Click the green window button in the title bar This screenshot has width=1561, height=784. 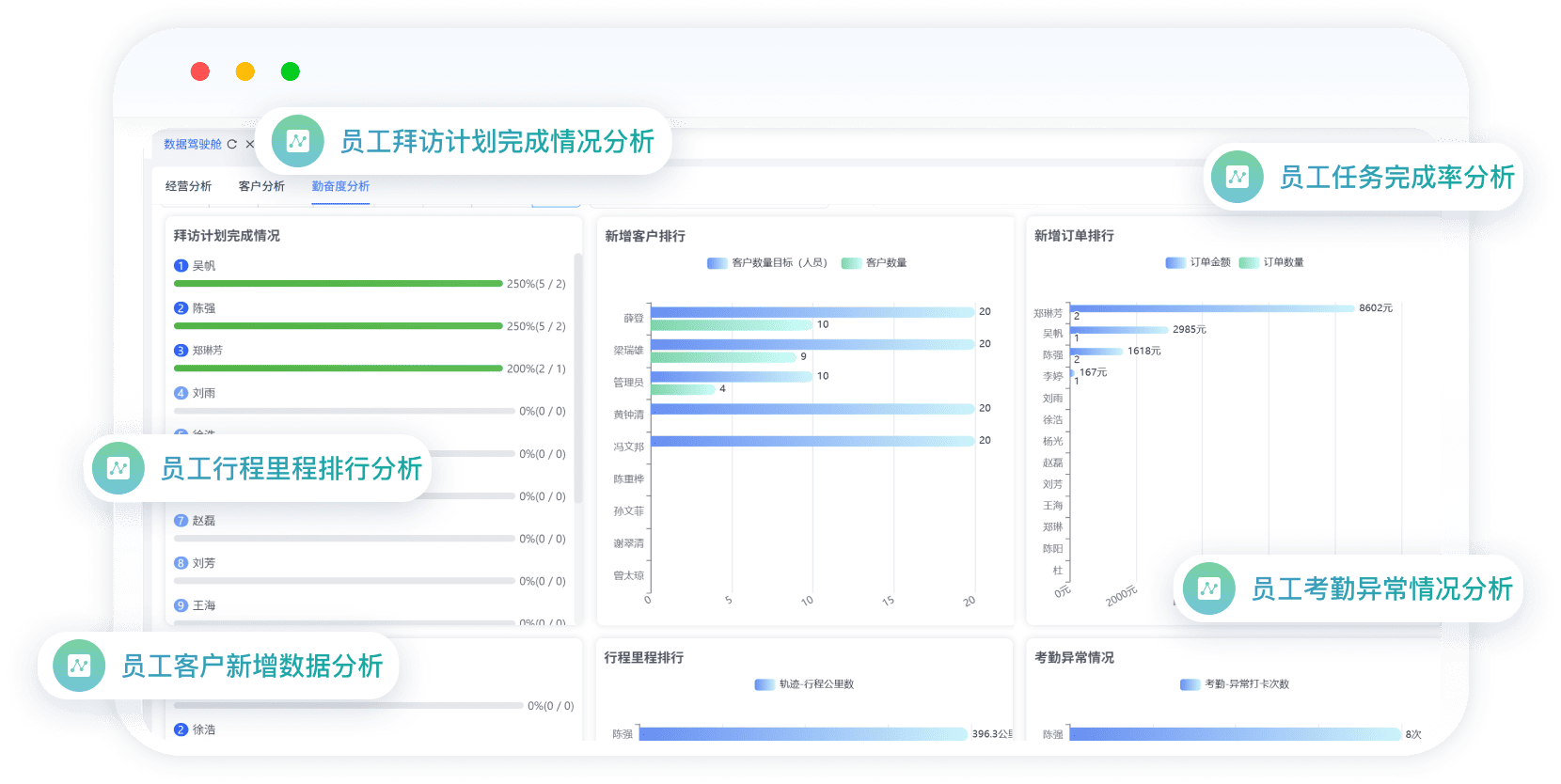coord(290,71)
